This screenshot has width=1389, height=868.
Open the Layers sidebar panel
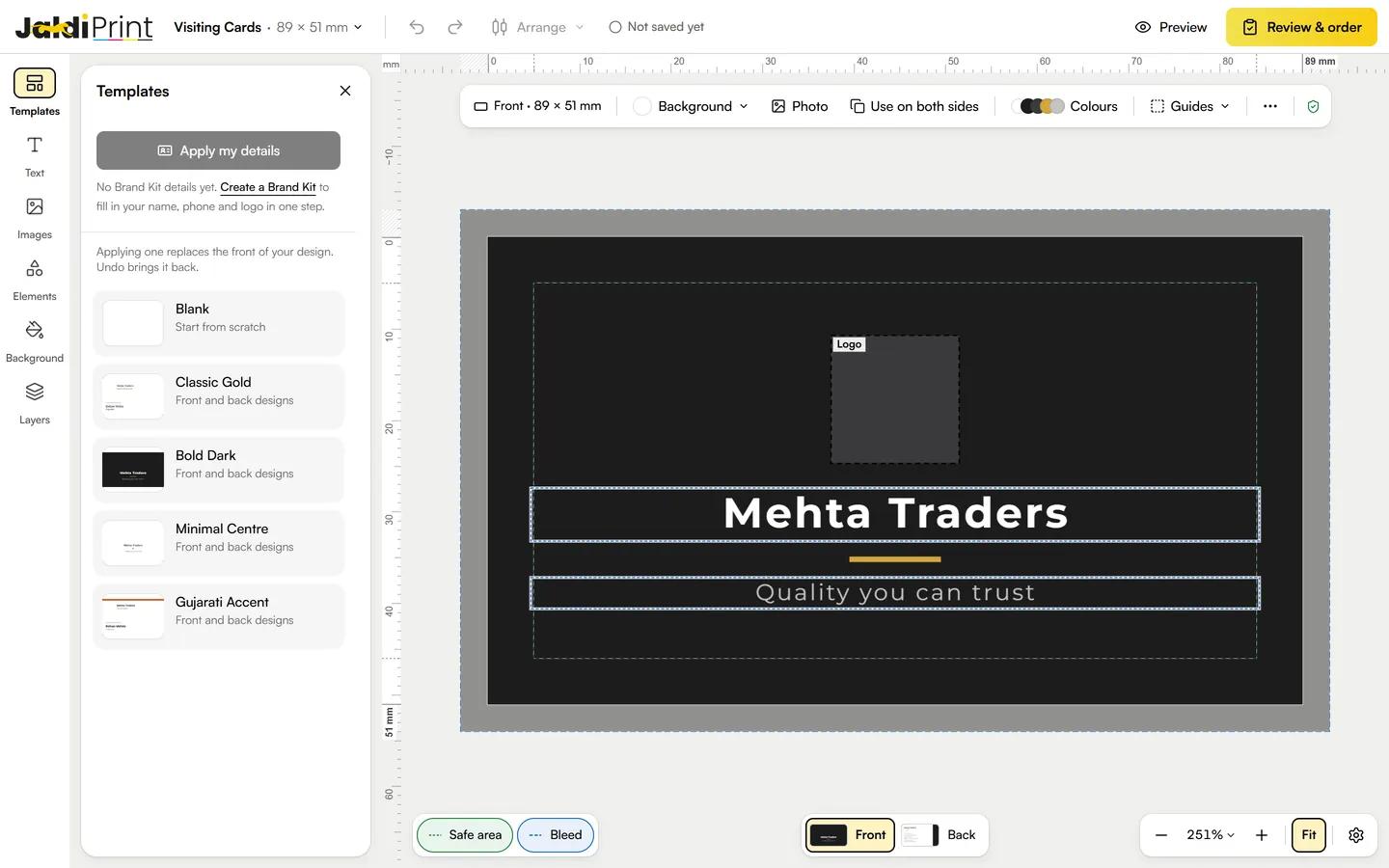click(35, 403)
